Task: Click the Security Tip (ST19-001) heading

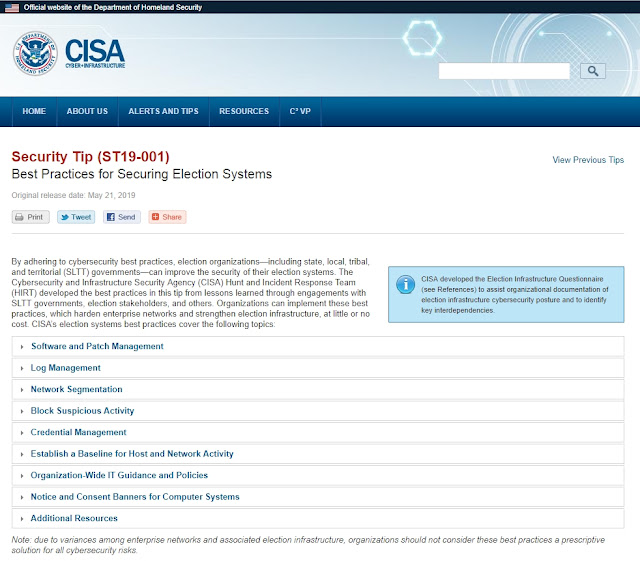Action: [x=90, y=156]
